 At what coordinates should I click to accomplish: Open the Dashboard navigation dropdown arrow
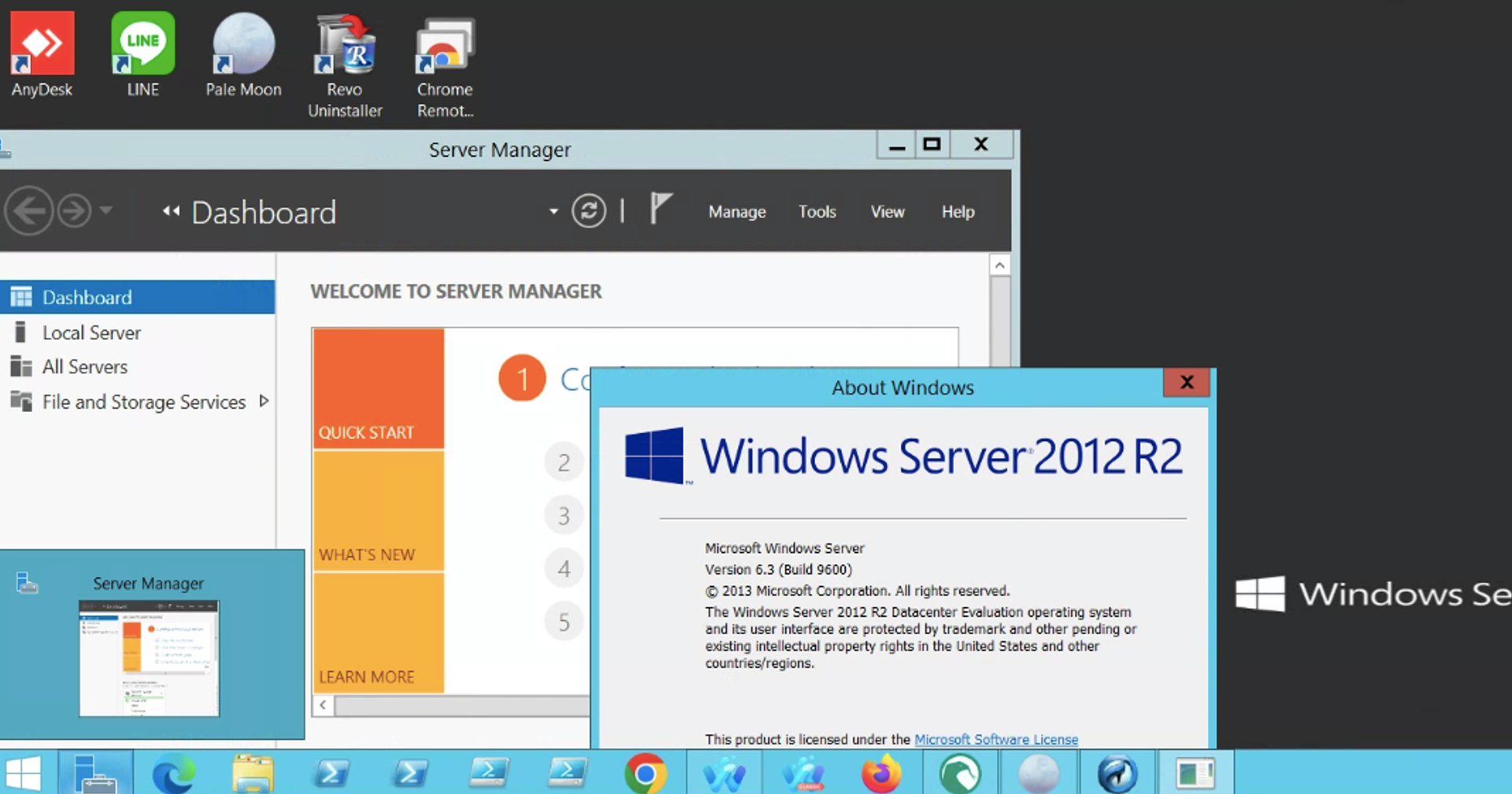551,213
